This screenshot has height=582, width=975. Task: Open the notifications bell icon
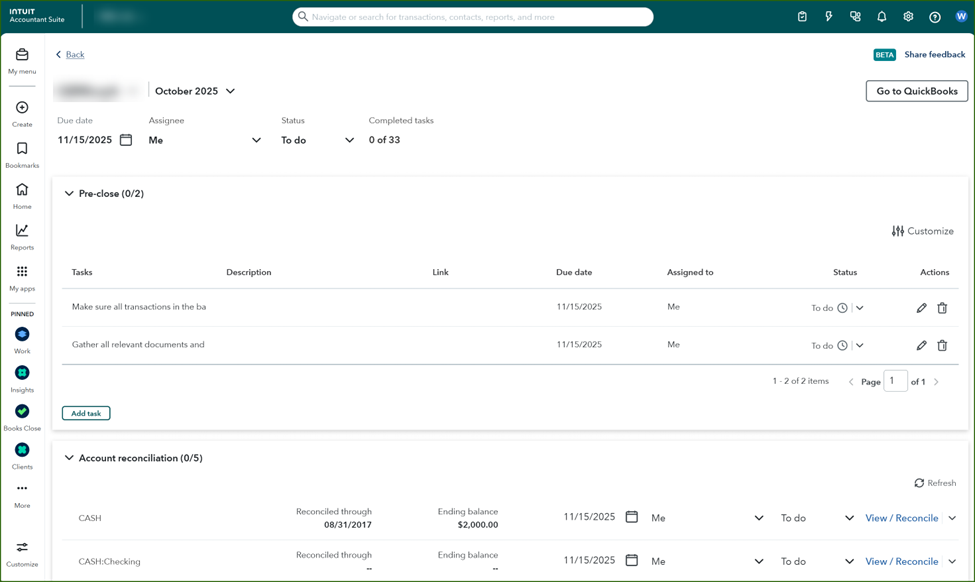coord(881,17)
